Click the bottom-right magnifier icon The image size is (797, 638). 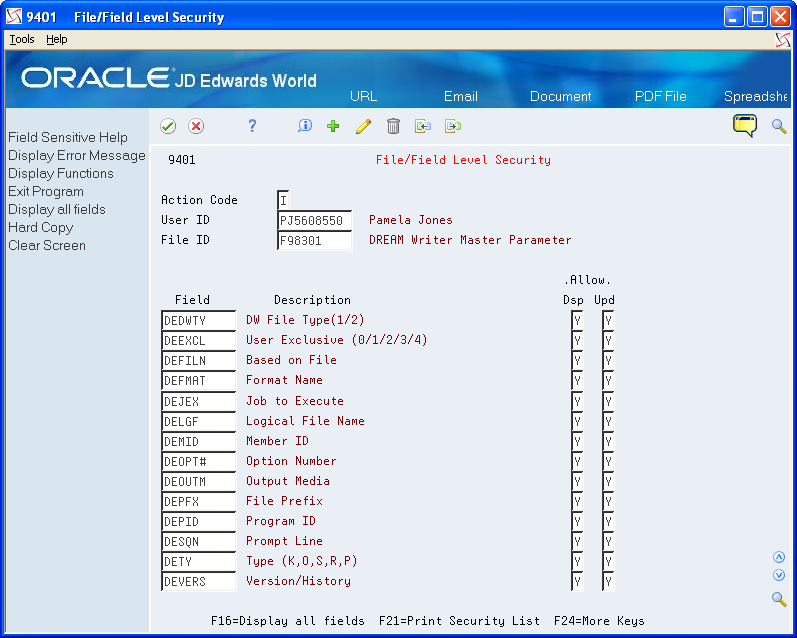pos(779,599)
